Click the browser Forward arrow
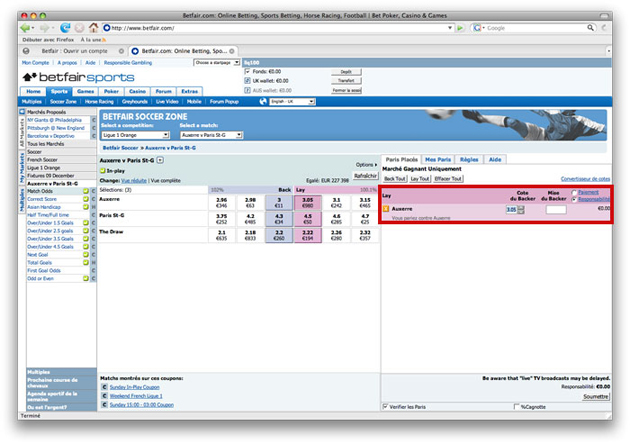Viewport: 630px width, 444px height. tap(44, 28)
